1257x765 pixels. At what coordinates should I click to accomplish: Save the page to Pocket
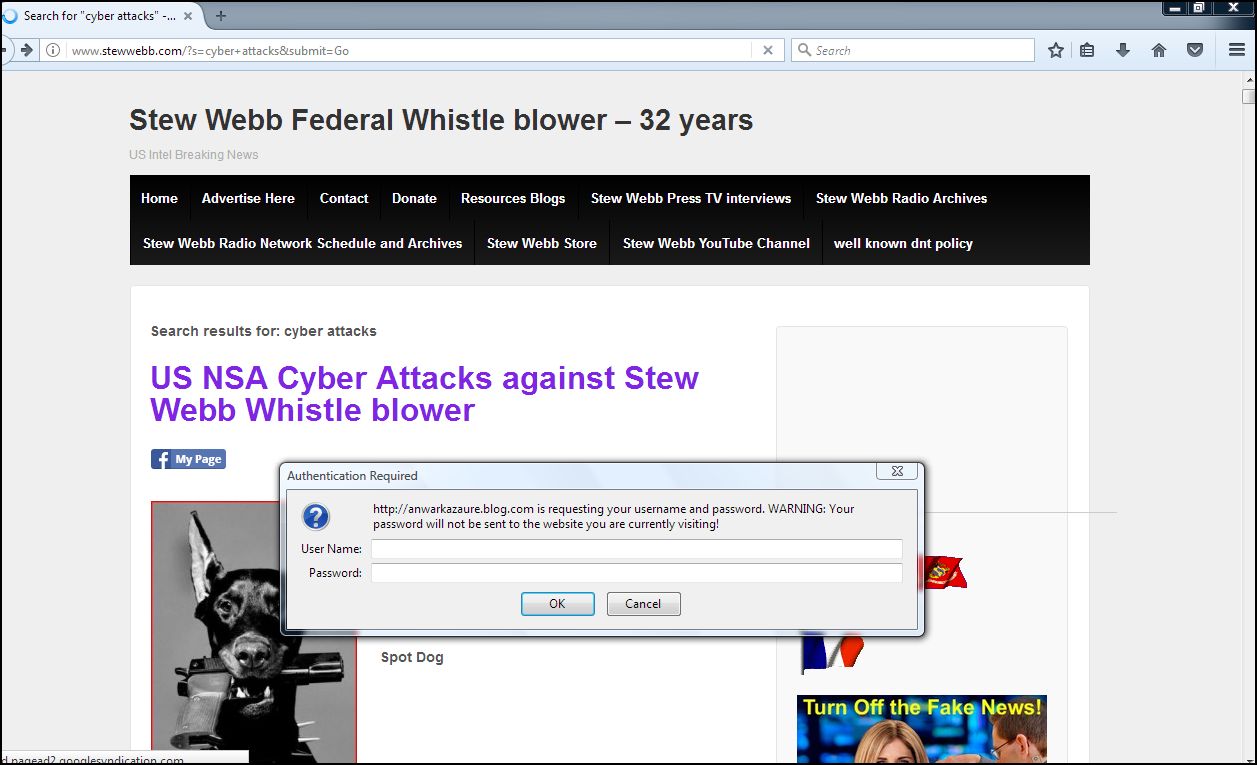click(1195, 50)
